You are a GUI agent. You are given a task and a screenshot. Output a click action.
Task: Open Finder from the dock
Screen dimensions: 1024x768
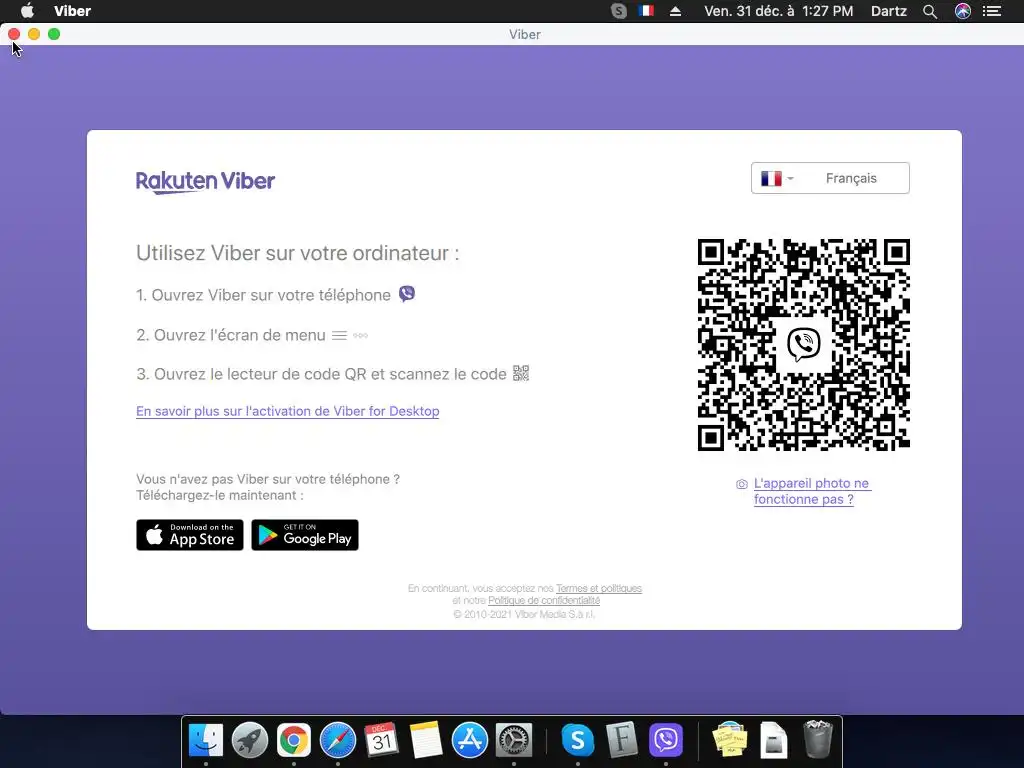(206, 741)
